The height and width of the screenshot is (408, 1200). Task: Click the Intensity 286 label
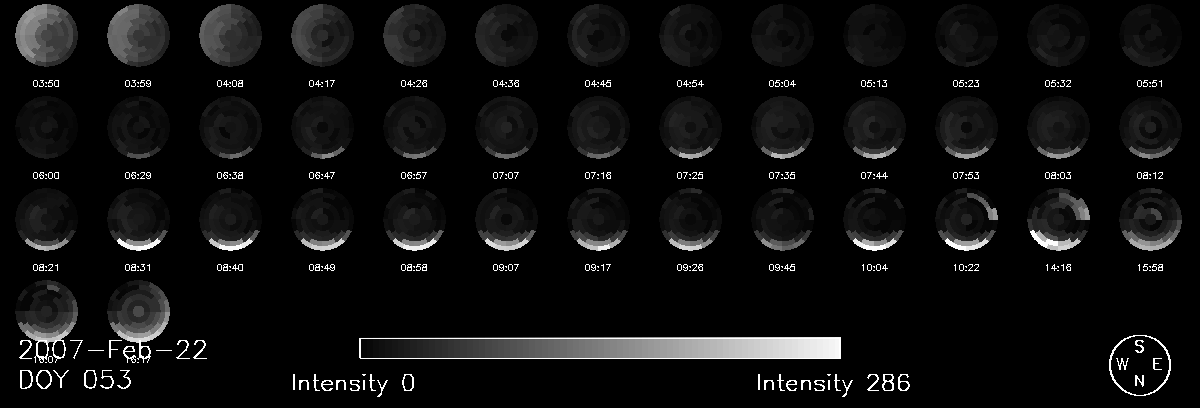pos(832,383)
